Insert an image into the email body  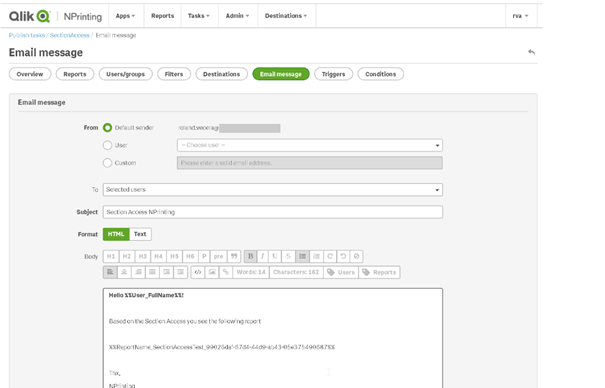(x=212, y=272)
